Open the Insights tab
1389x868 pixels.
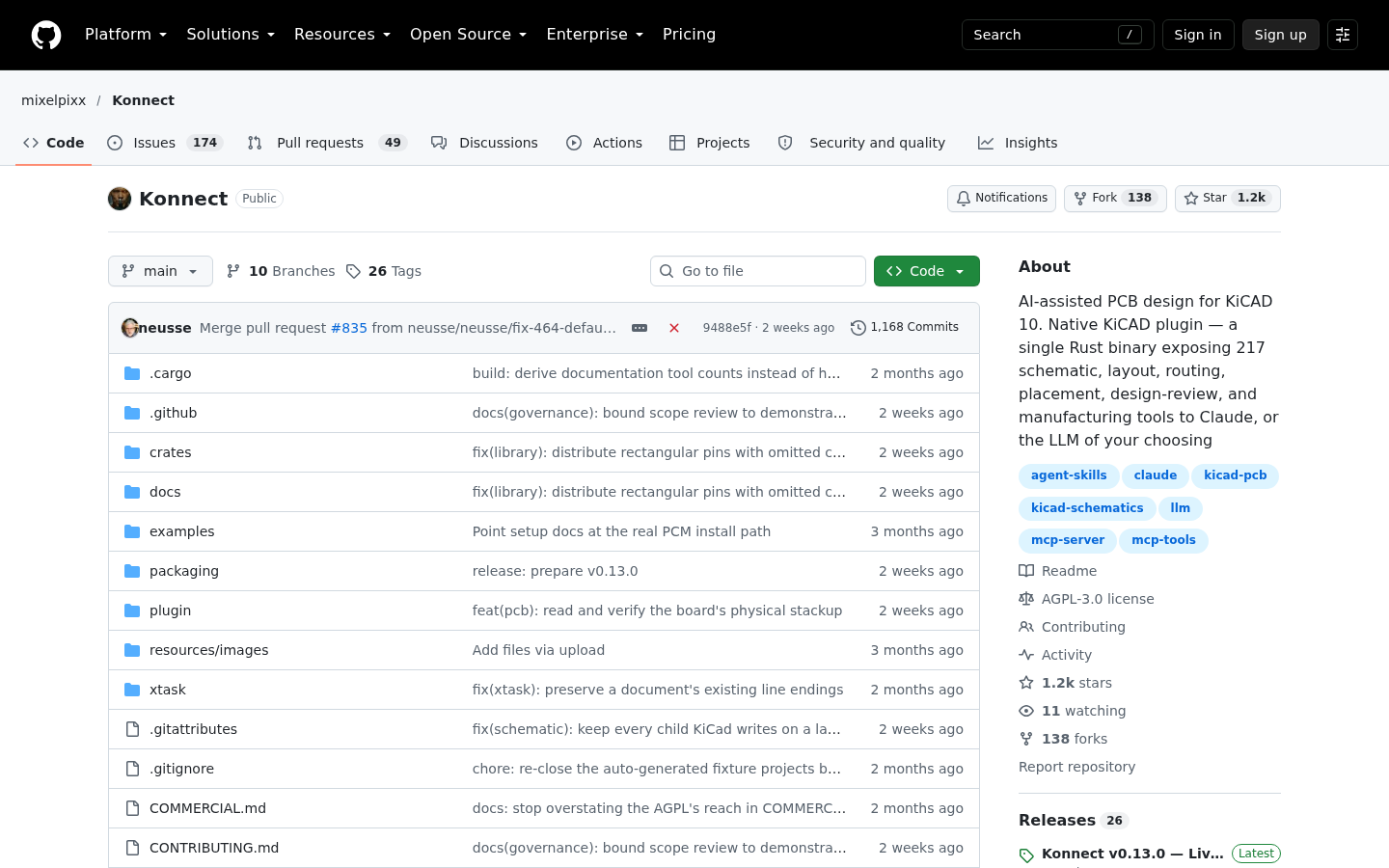(1018, 143)
